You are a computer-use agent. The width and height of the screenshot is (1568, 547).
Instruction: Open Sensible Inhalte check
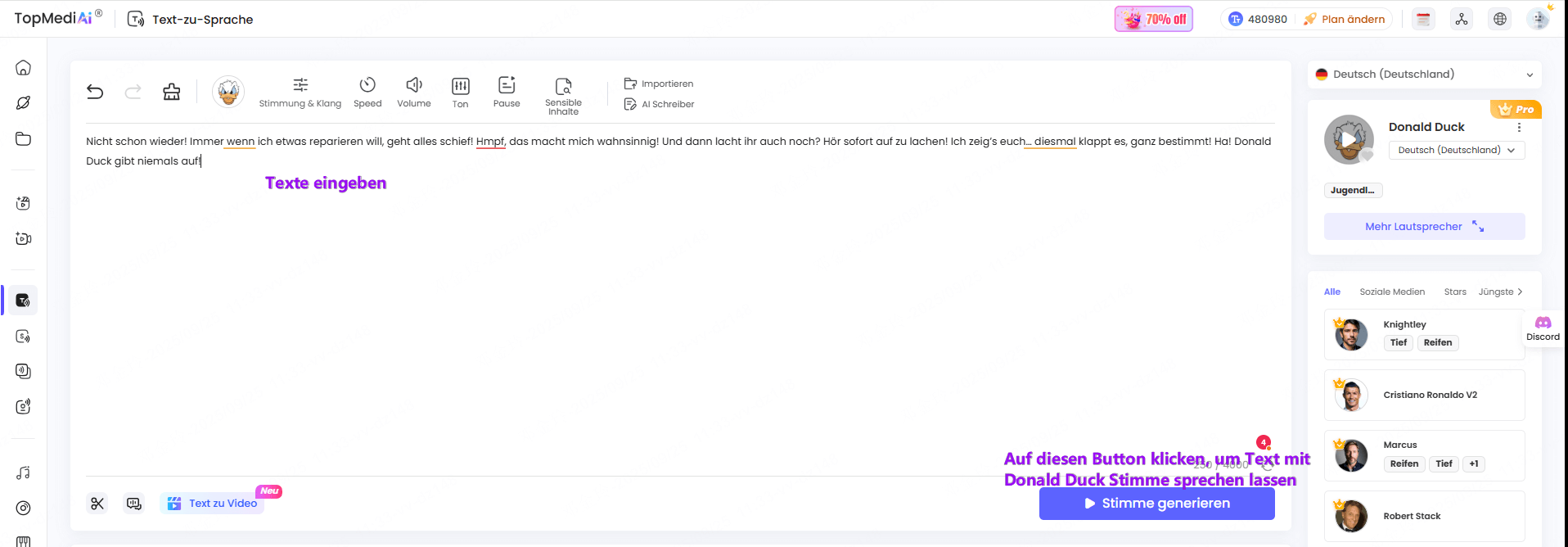(x=564, y=96)
